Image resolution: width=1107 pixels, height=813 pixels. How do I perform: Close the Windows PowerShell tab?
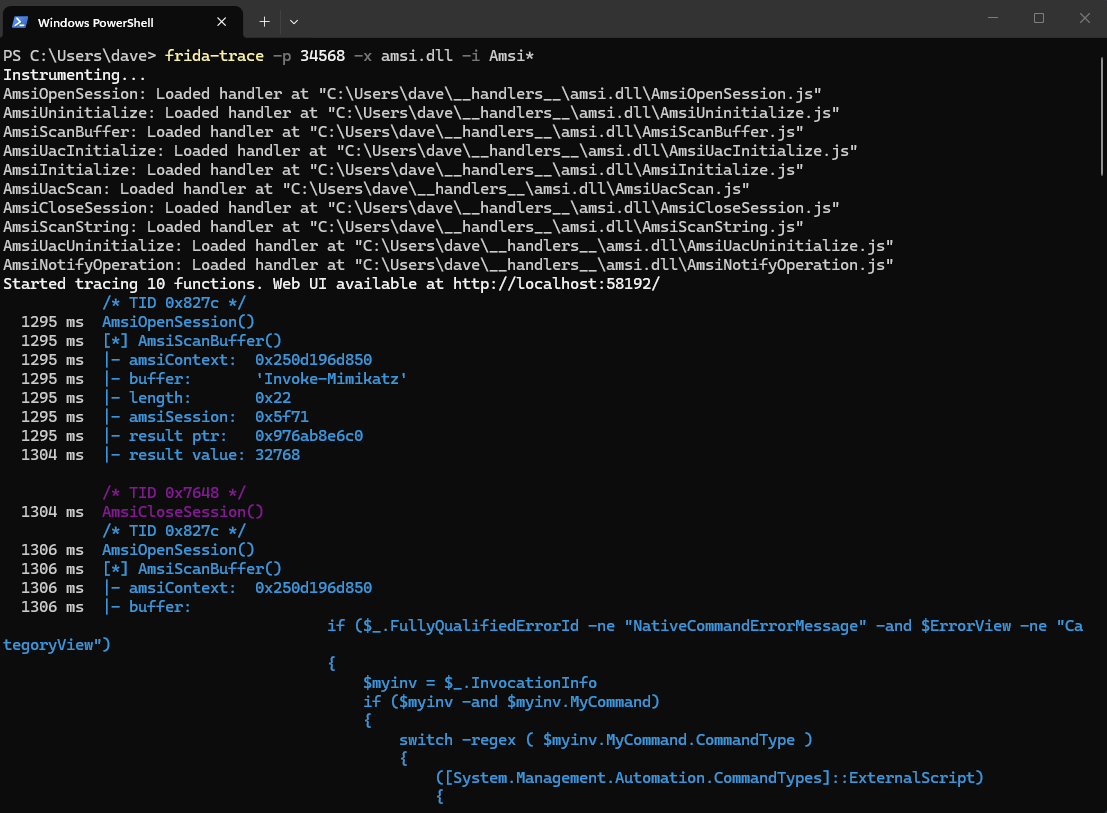click(222, 22)
